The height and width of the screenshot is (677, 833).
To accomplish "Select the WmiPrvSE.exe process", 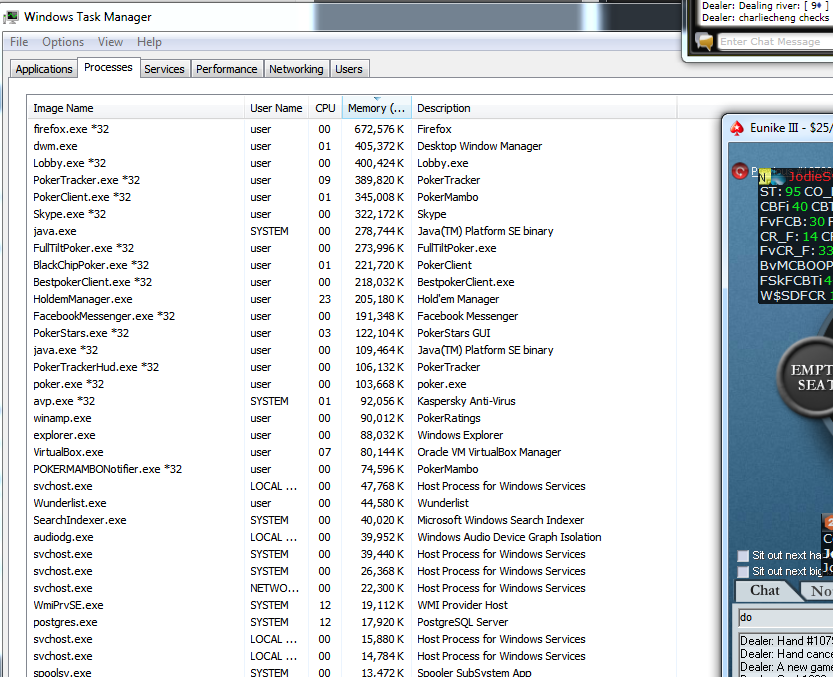I will 352,605.
